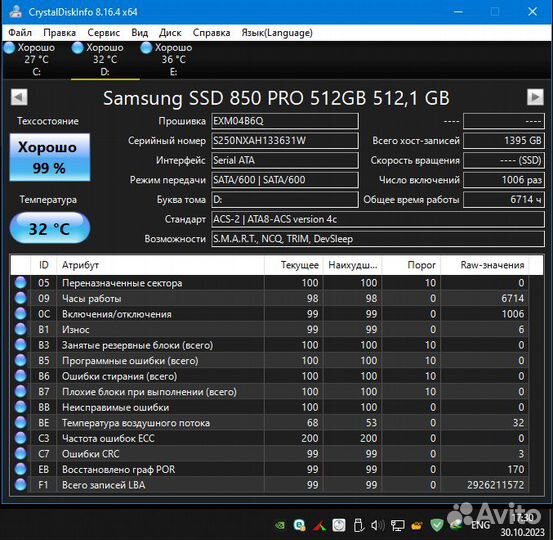
Task: Open the Вид menu
Action: coord(140,33)
